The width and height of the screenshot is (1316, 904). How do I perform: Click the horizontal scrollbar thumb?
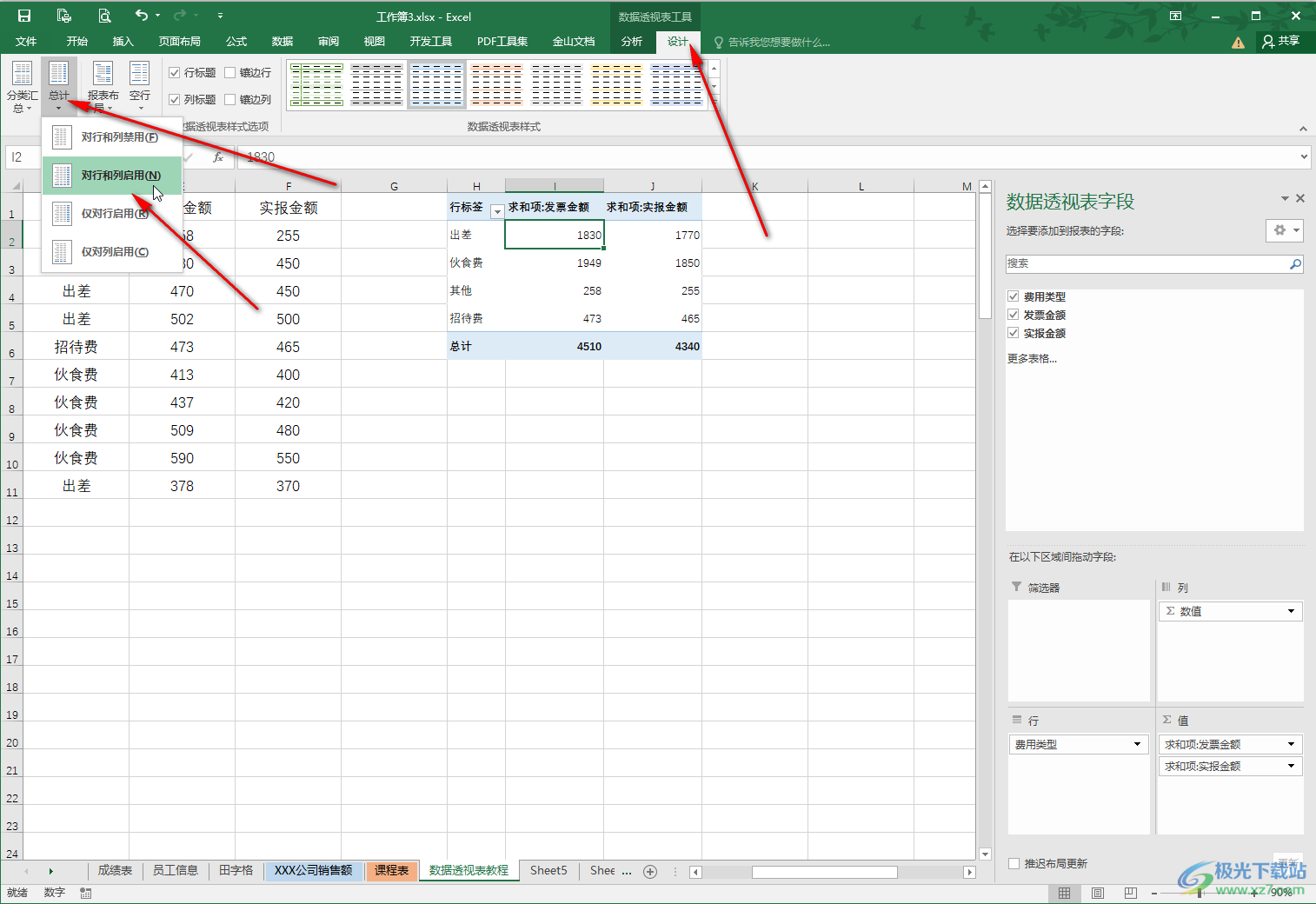pyautogui.click(x=825, y=872)
